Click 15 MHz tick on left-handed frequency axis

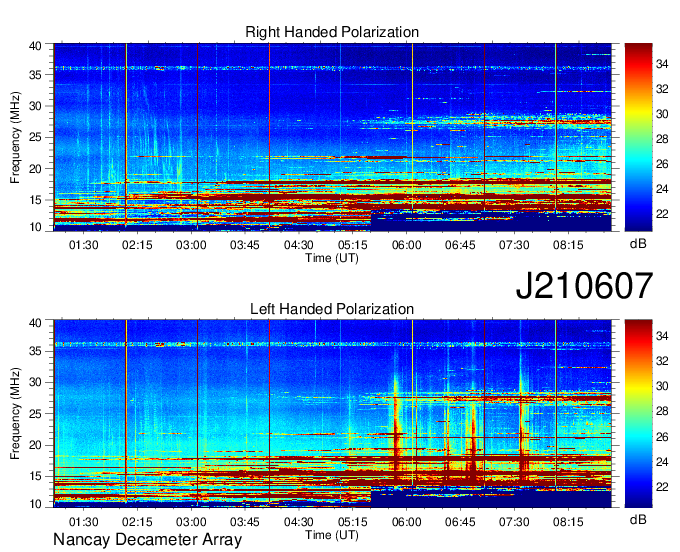coord(36,477)
